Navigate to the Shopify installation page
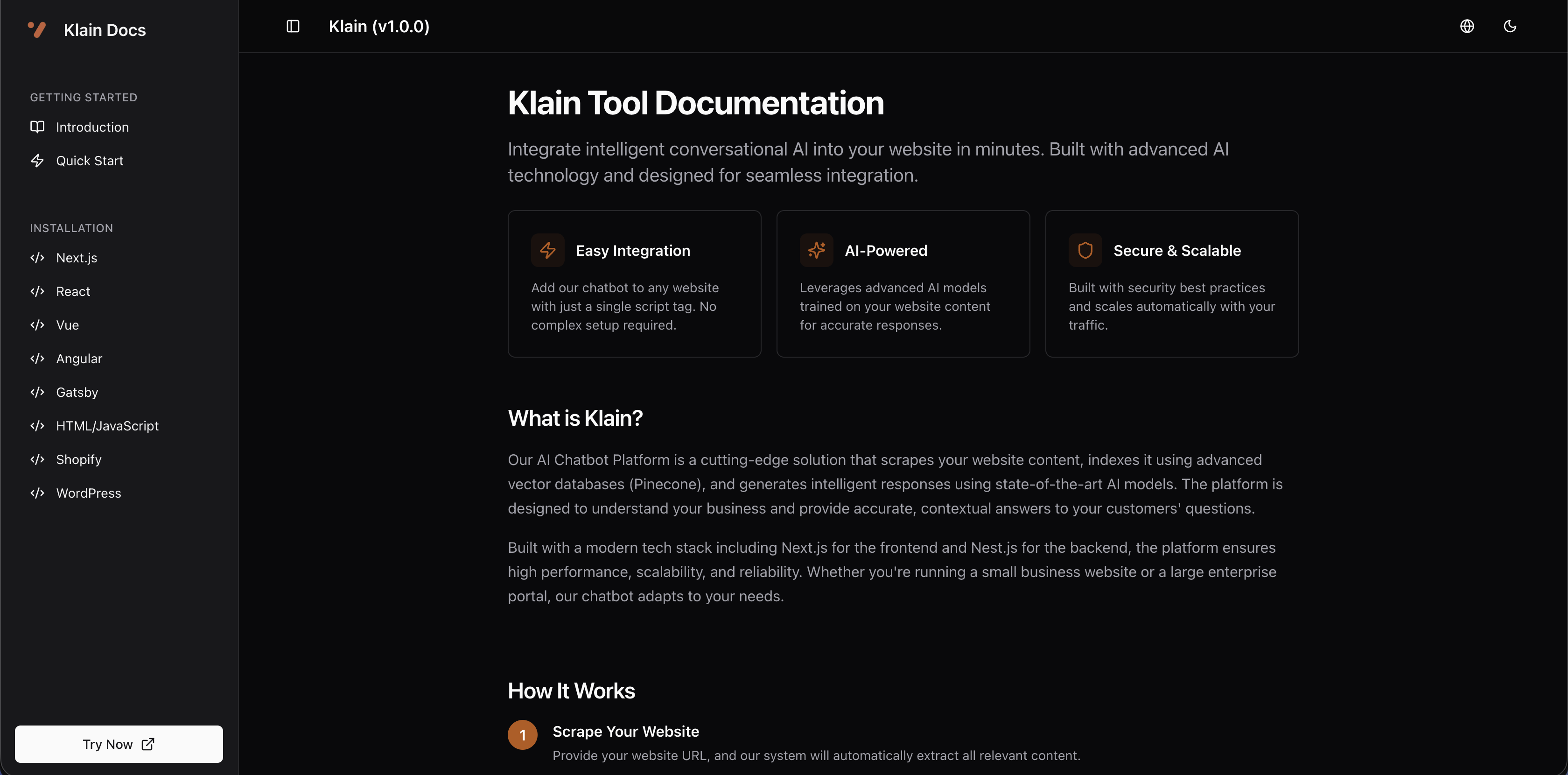 click(79, 460)
